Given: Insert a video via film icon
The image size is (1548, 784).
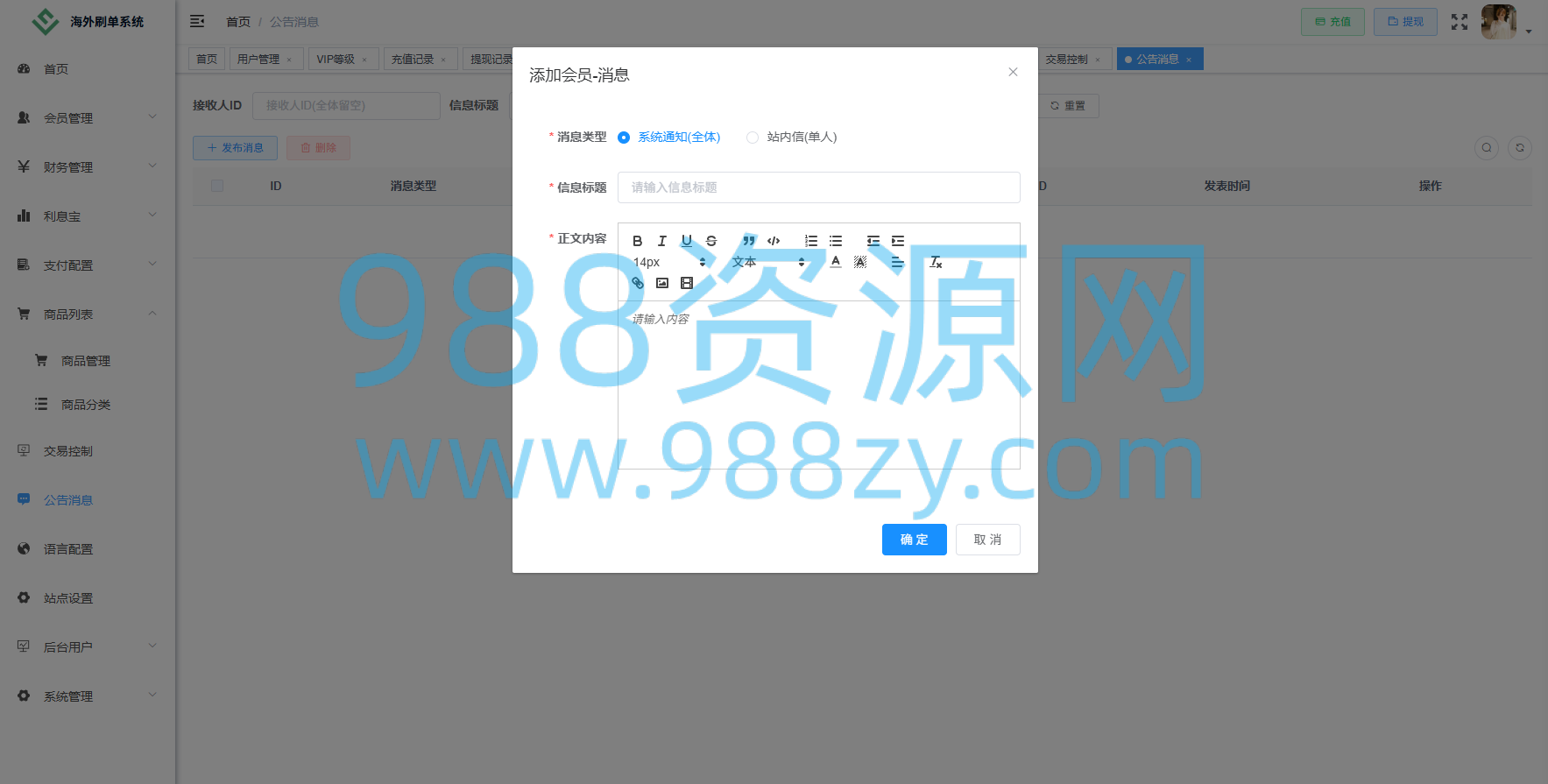Looking at the screenshot, I should [687, 283].
